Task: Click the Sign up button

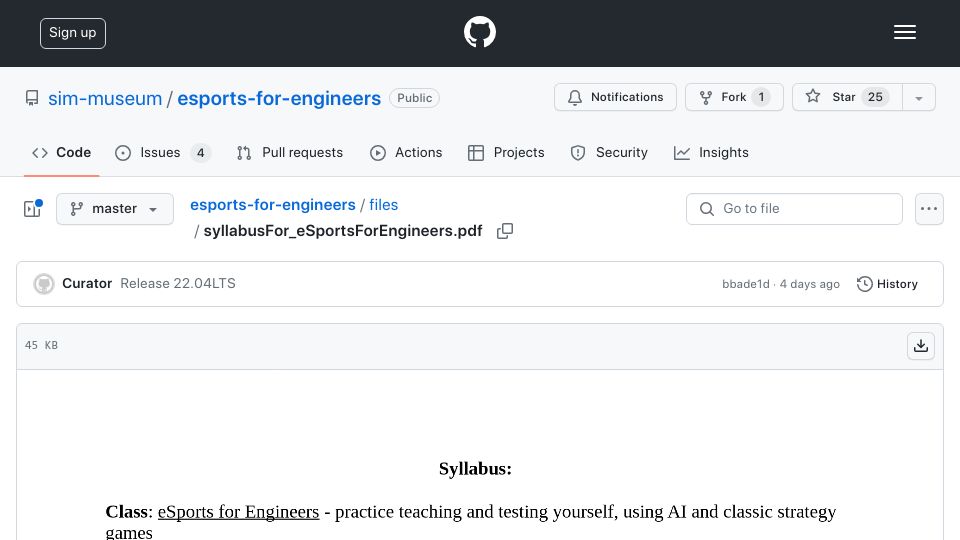Action: (73, 33)
